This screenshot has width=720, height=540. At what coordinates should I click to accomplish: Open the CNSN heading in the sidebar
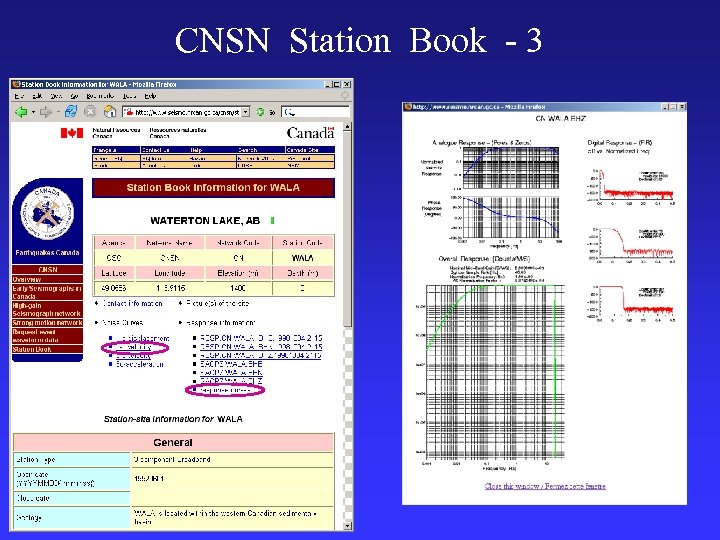point(47,270)
